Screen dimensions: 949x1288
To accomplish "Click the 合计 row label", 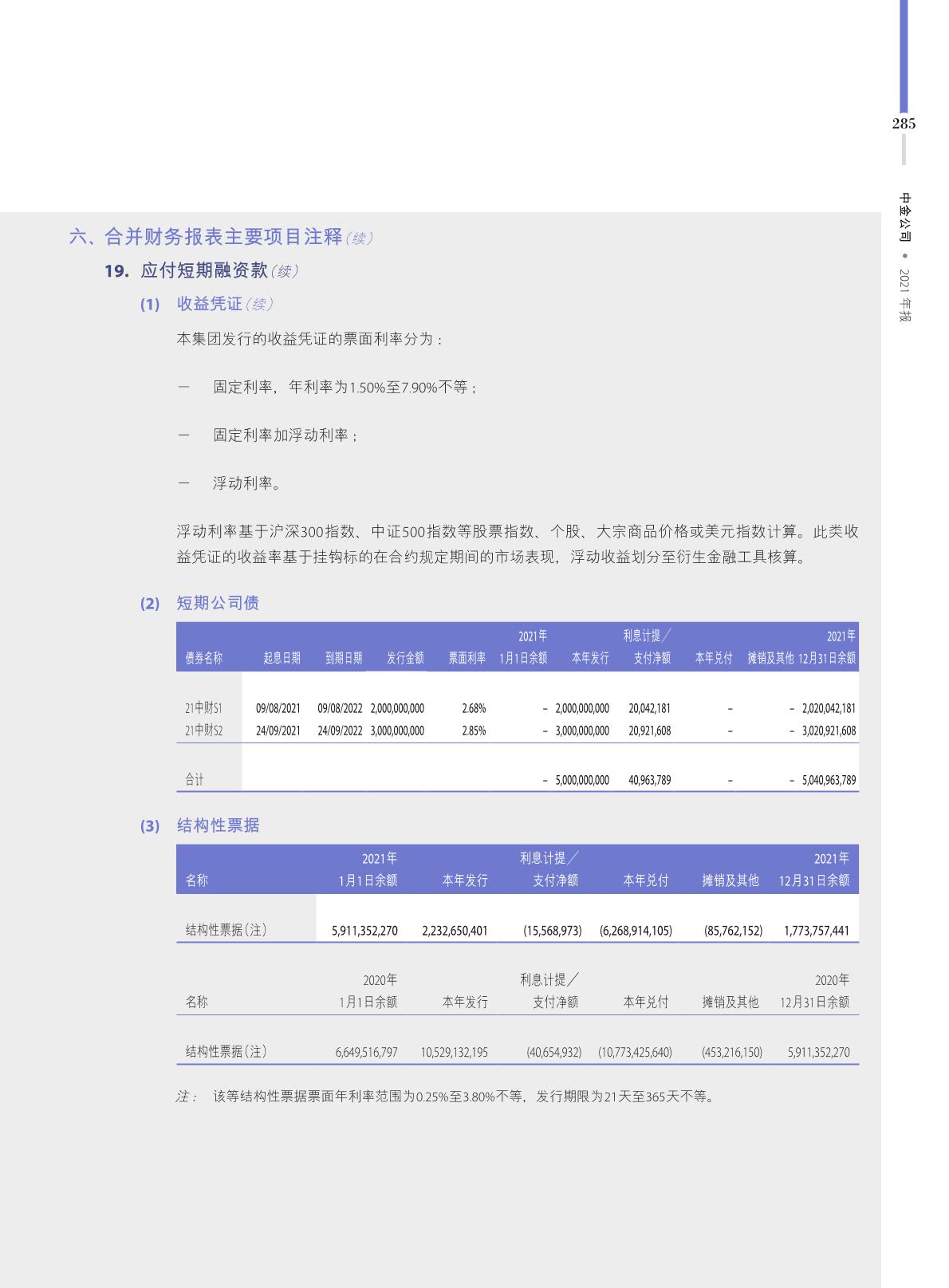I will (x=195, y=780).
